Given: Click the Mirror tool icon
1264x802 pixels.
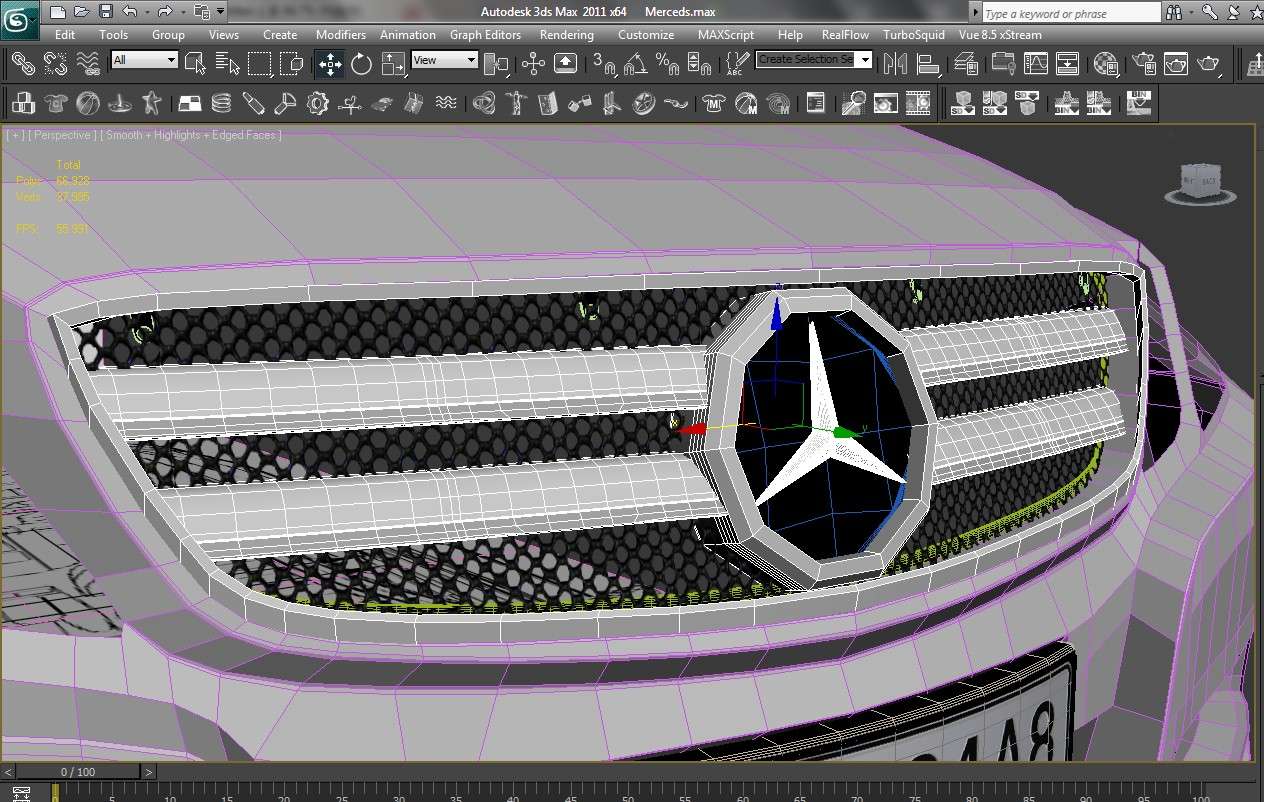Looking at the screenshot, I should coord(896,64).
